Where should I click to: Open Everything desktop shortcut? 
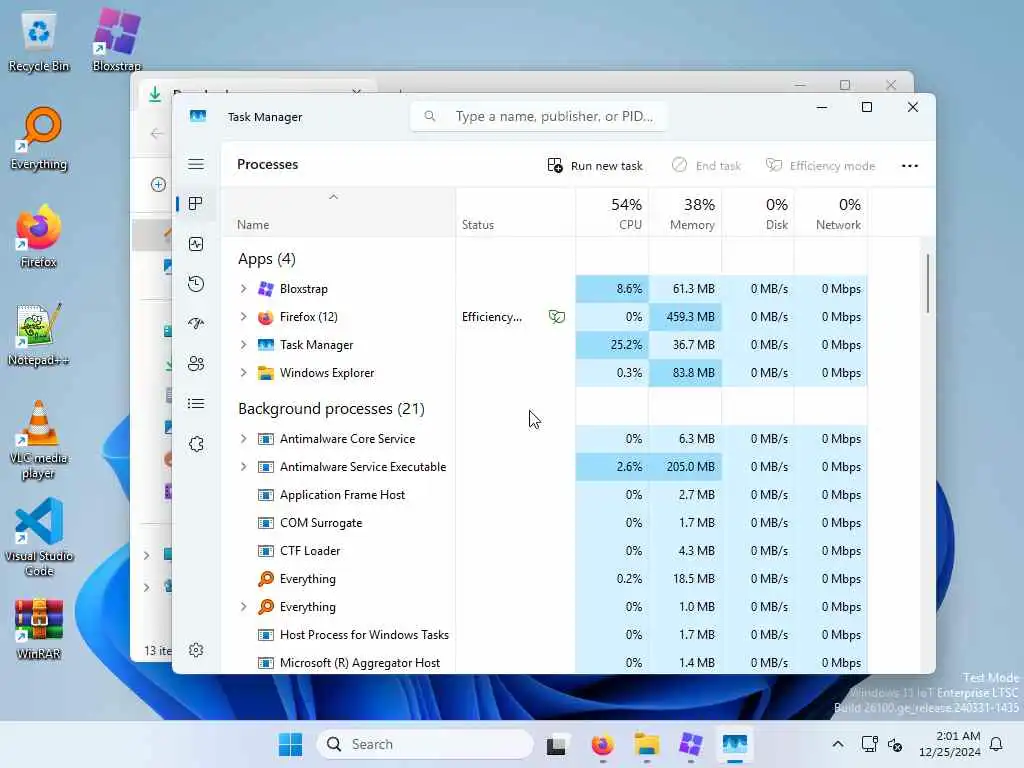[x=39, y=139]
